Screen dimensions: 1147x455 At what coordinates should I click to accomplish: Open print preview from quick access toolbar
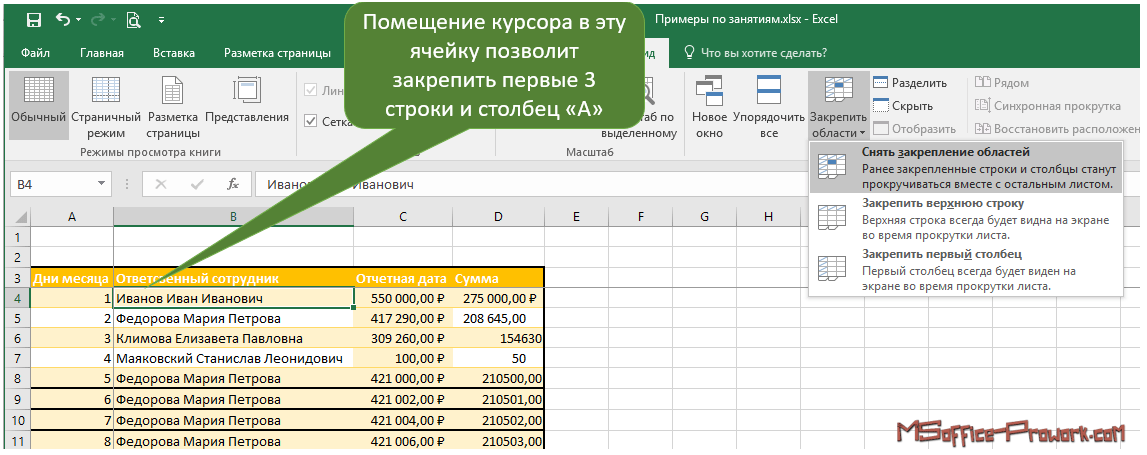[133, 20]
